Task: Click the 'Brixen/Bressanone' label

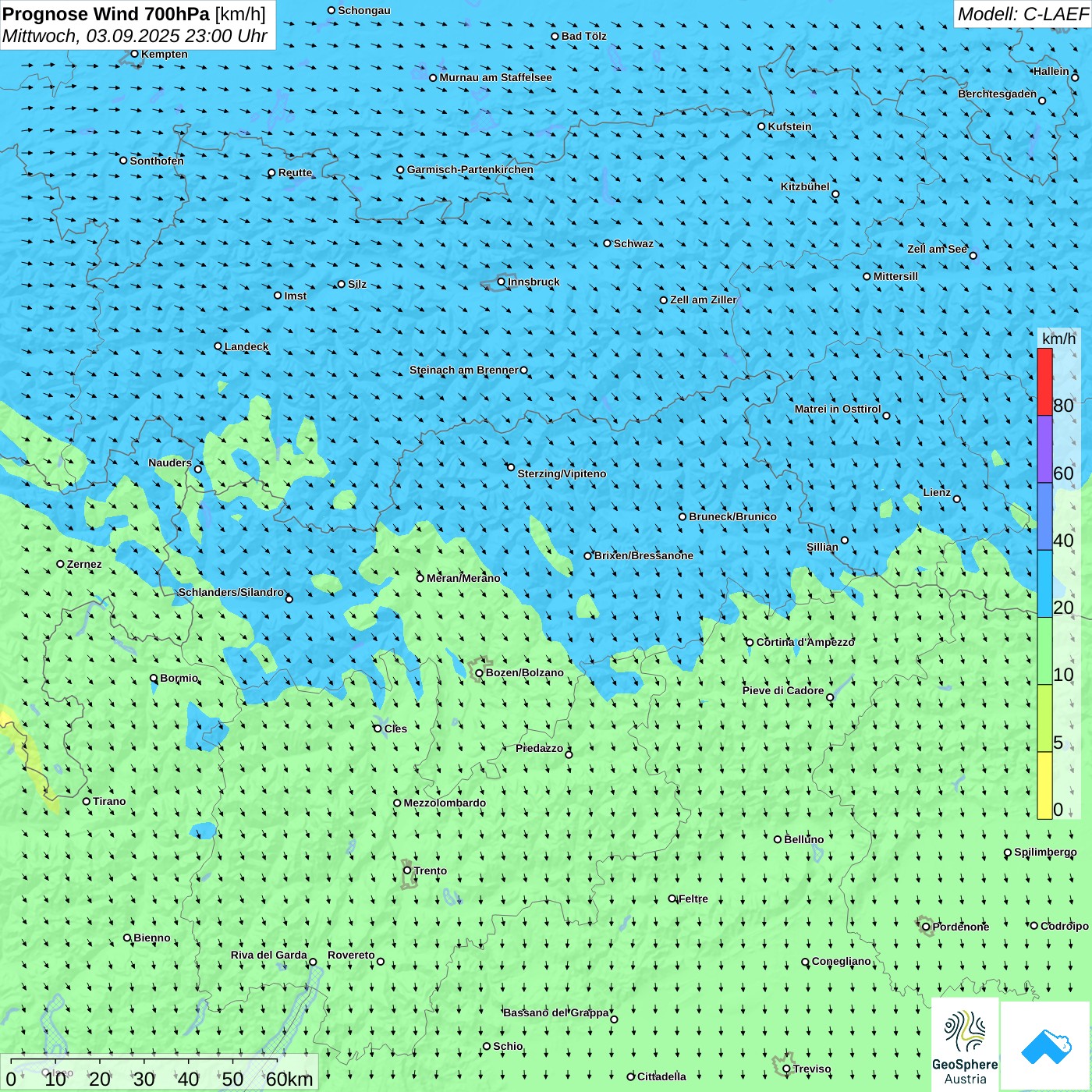Action: pos(643,555)
